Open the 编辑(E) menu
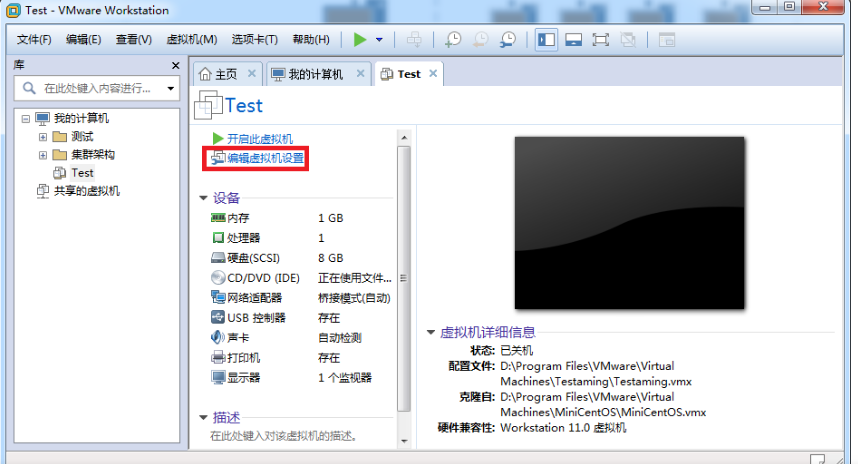858x464 pixels. coord(83,39)
